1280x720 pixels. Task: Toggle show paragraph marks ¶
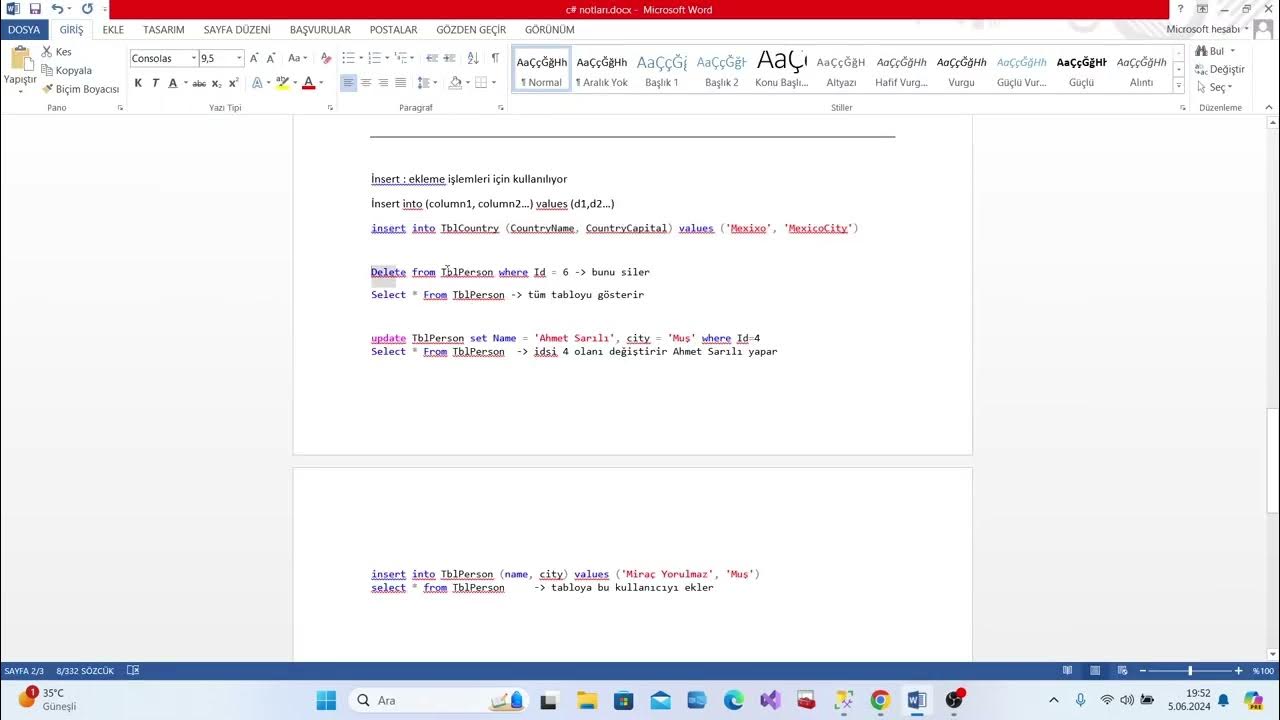pyautogui.click(x=495, y=58)
